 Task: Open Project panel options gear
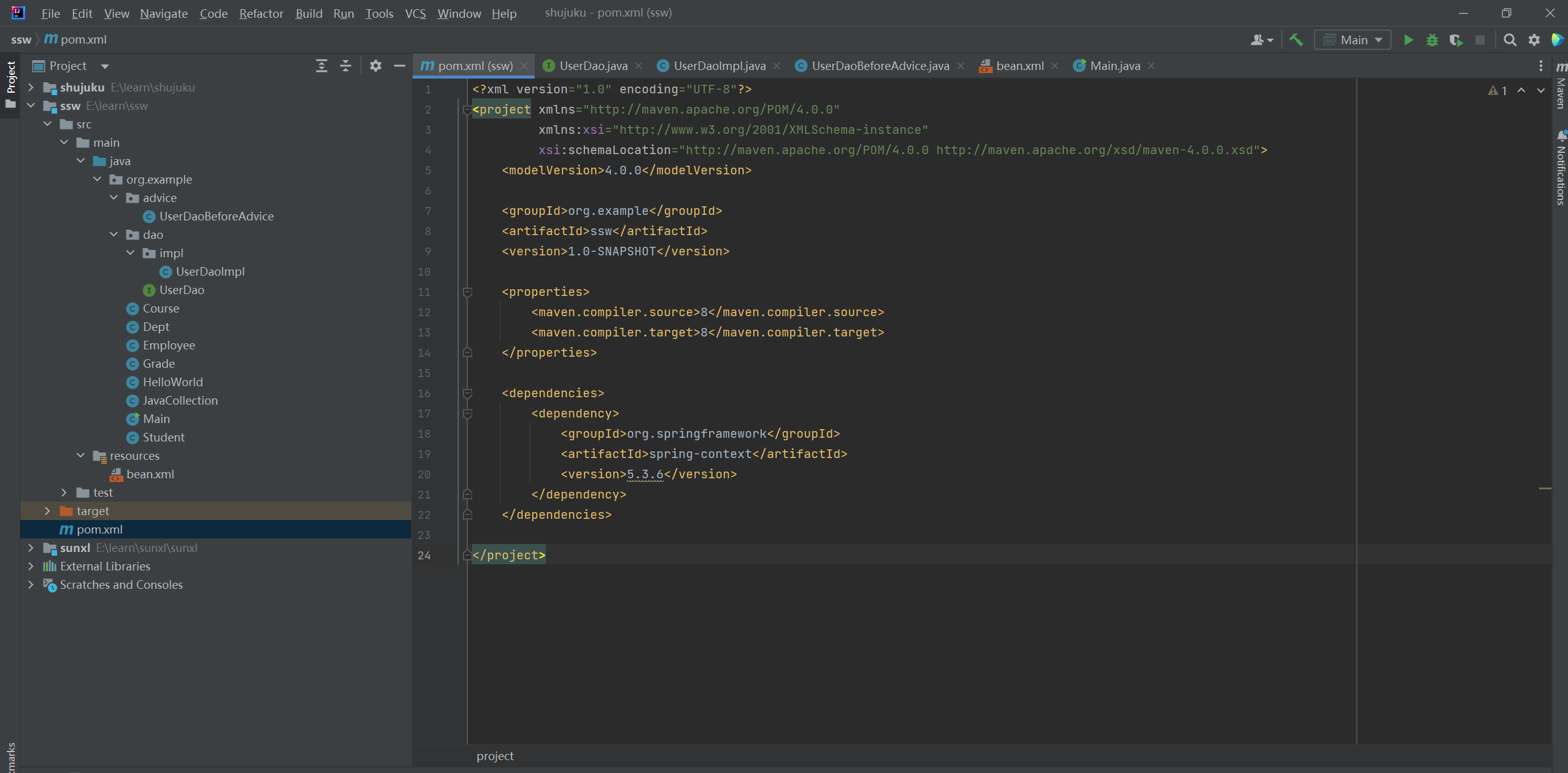(x=375, y=66)
